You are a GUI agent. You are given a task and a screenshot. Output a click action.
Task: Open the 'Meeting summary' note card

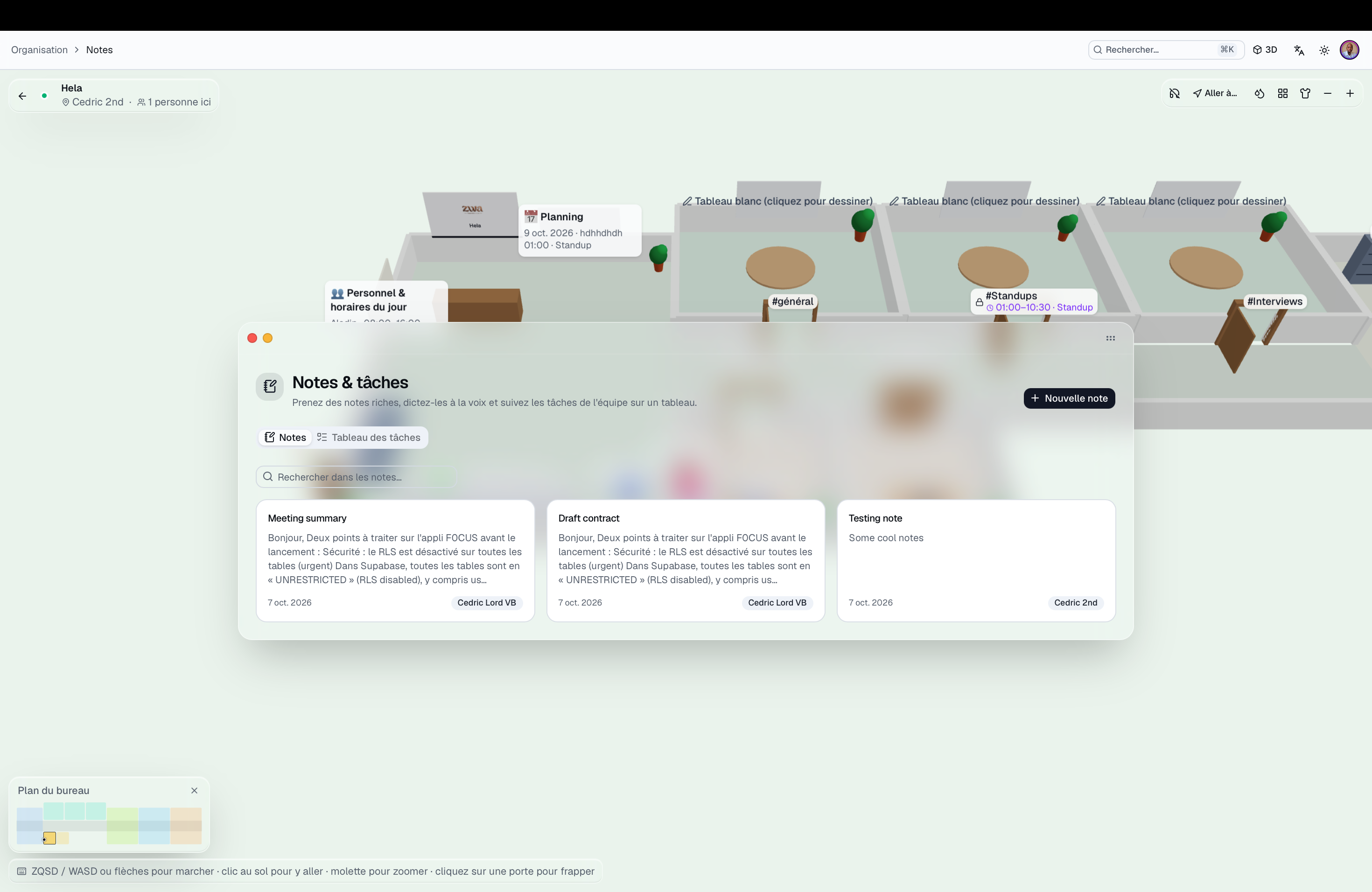point(395,561)
